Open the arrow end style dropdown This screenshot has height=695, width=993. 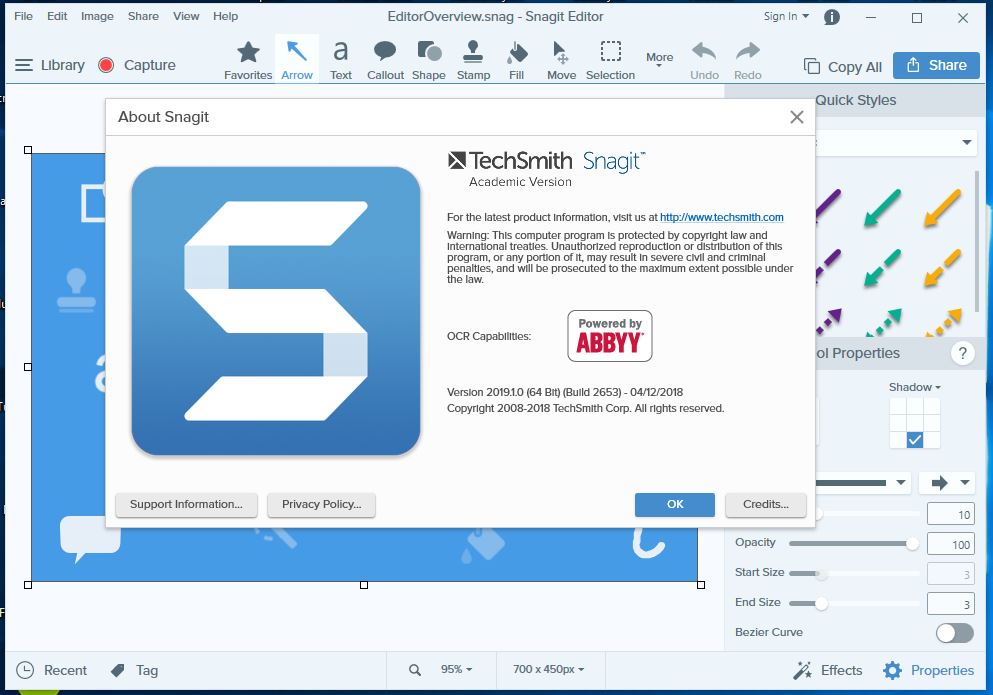pyautogui.click(x=947, y=483)
